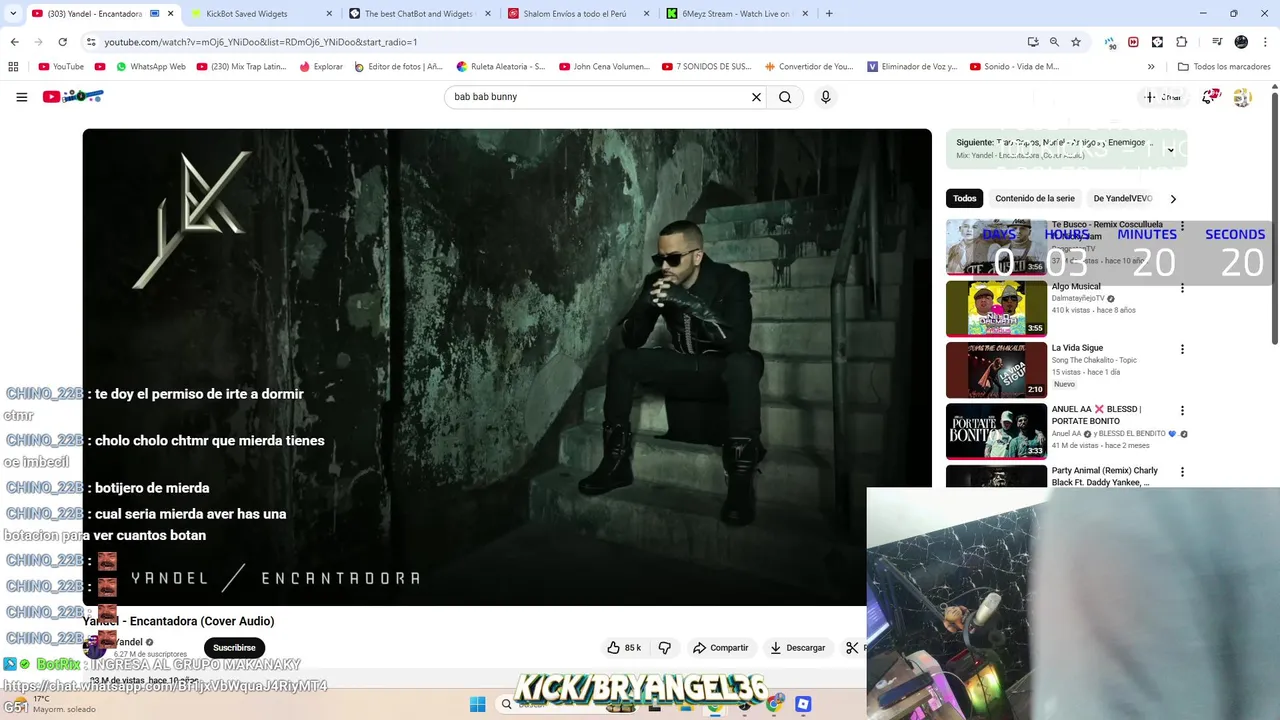Dislike the video with thumbs down
Screen dimensions: 1280x720
pyautogui.click(x=664, y=648)
